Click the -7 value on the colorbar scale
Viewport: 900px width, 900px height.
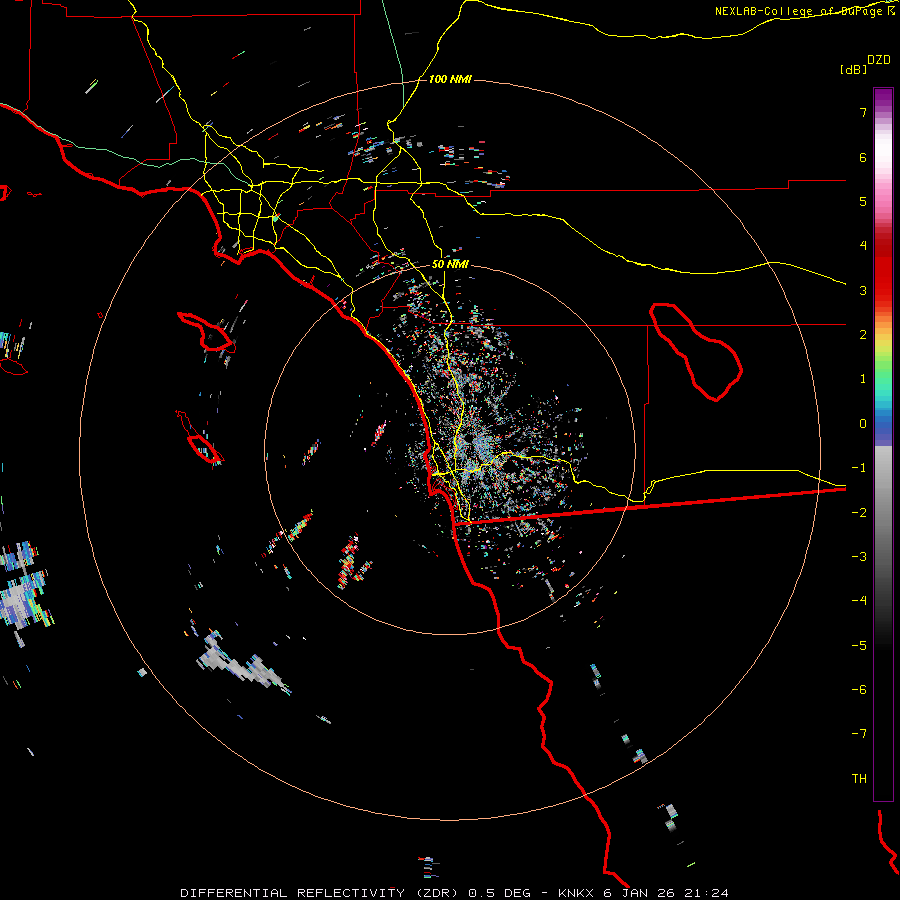click(x=859, y=734)
